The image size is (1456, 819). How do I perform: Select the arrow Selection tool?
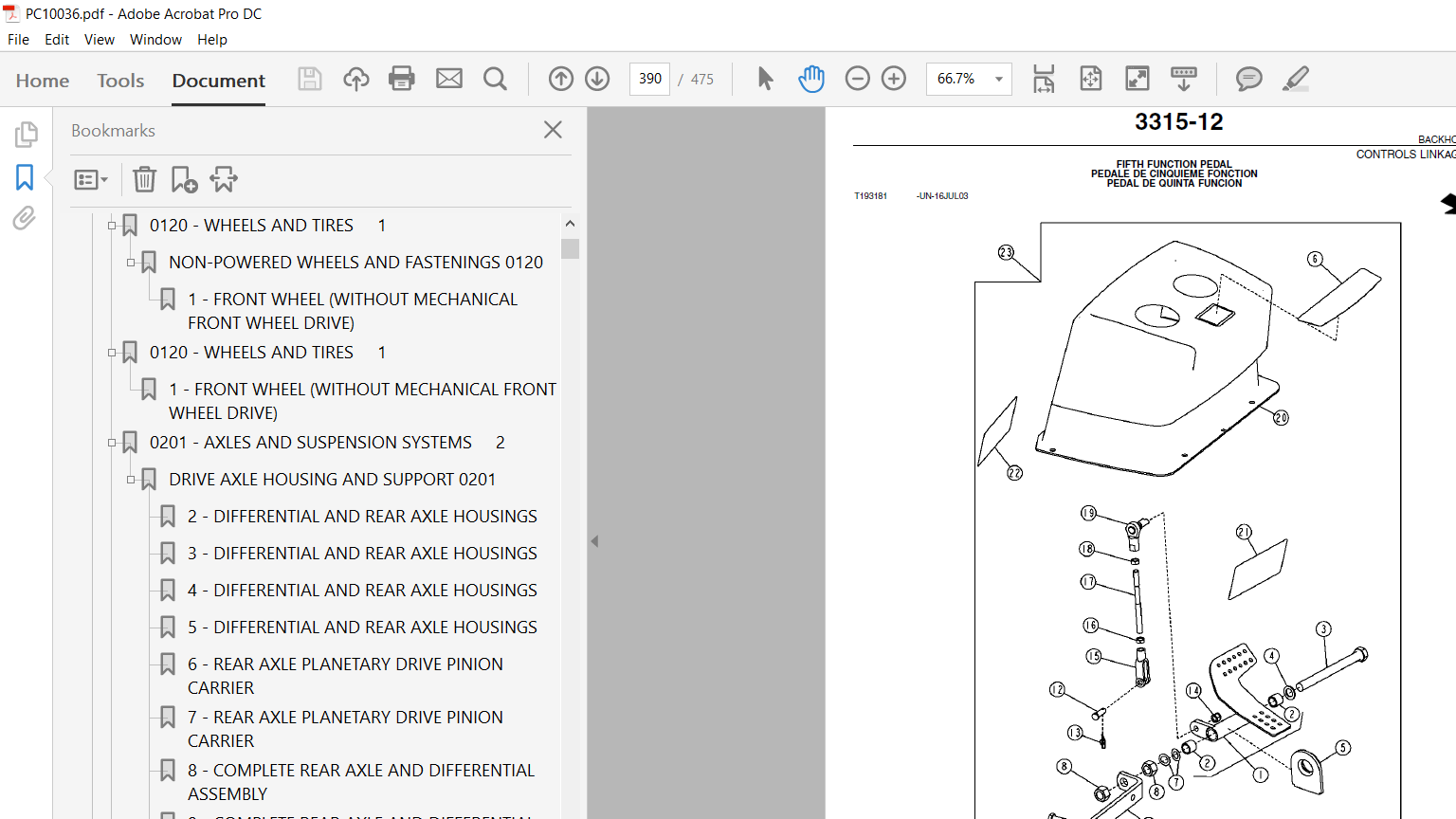[x=765, y=79]
